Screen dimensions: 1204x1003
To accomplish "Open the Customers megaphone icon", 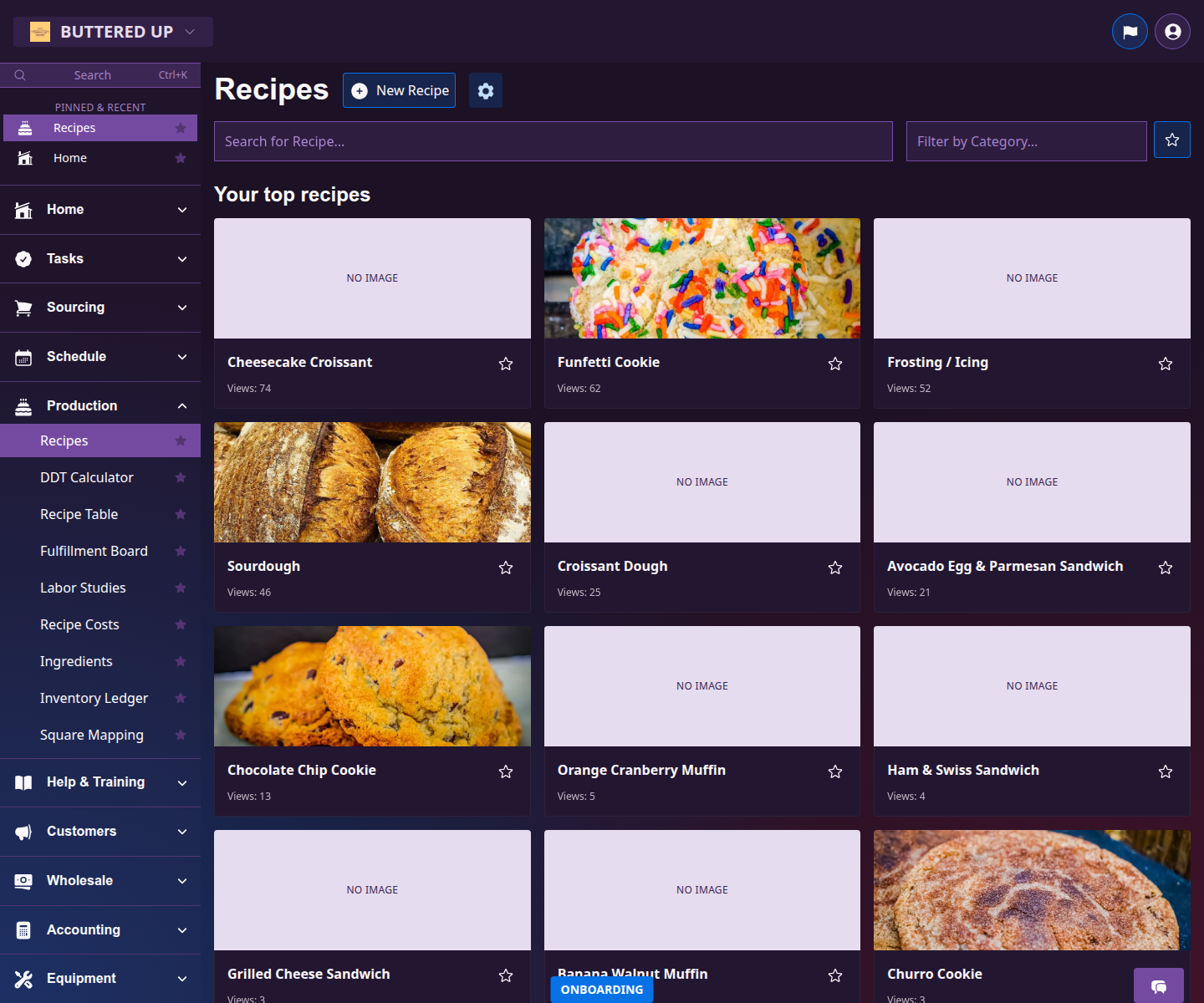I will 23,831.
